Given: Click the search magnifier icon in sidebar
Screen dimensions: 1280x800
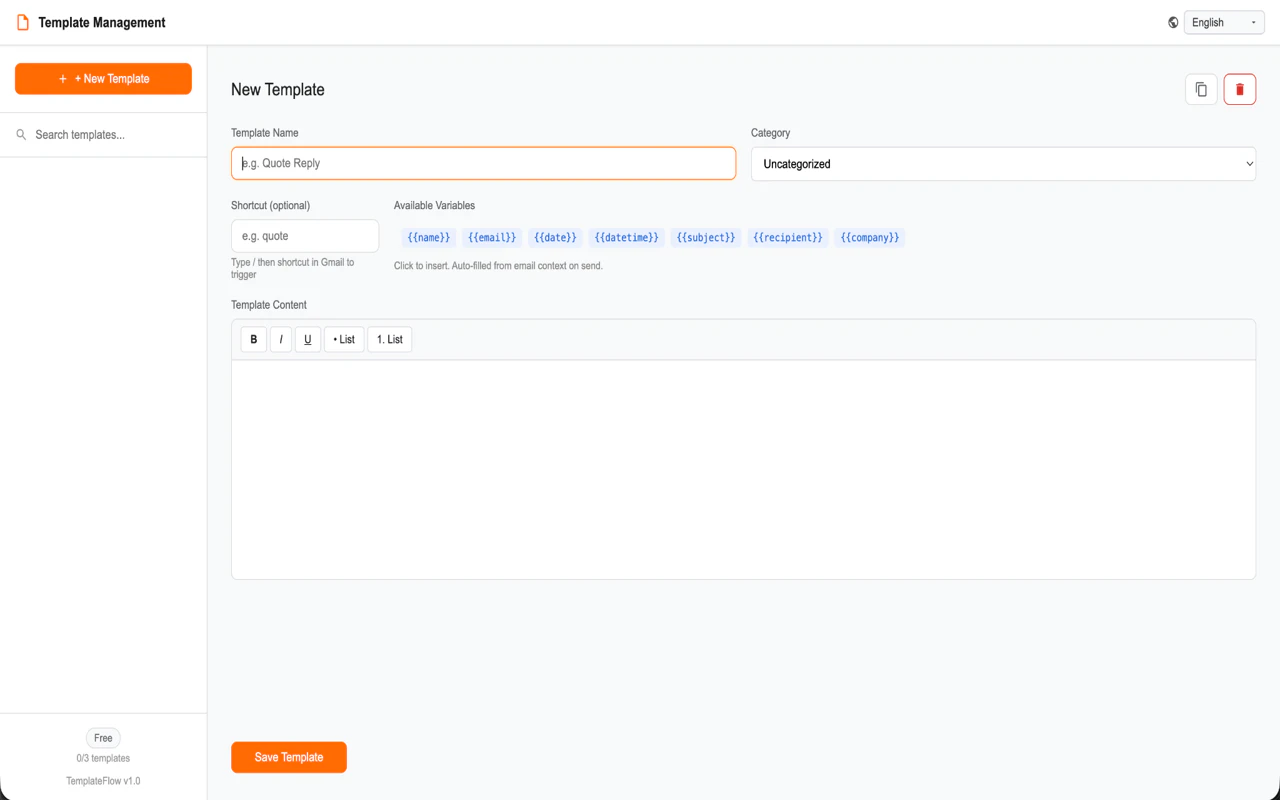Looking at the screenshot, I should (21, 134).
